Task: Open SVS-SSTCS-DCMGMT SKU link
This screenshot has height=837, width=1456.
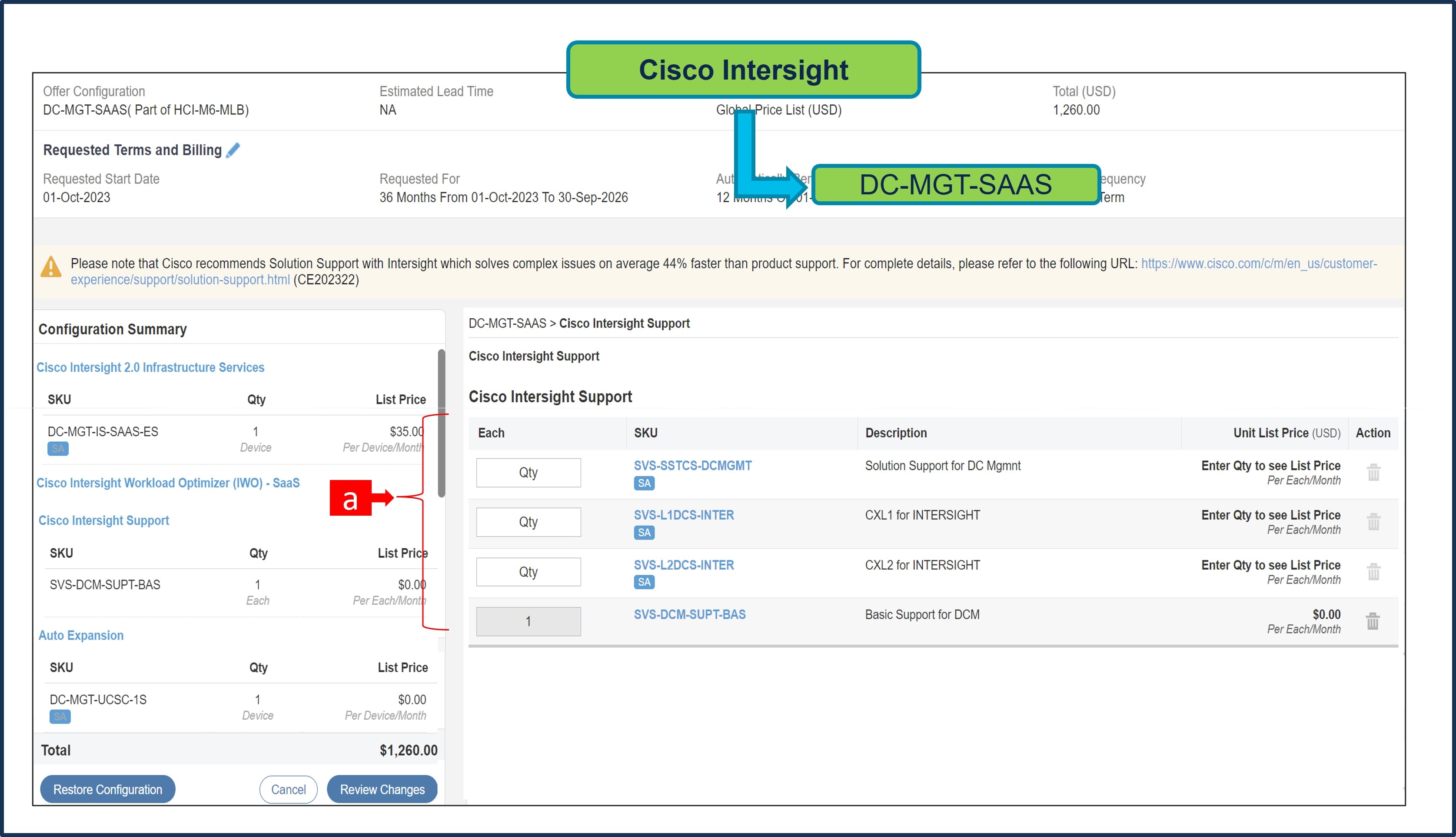Action: [x=692, y=466]
